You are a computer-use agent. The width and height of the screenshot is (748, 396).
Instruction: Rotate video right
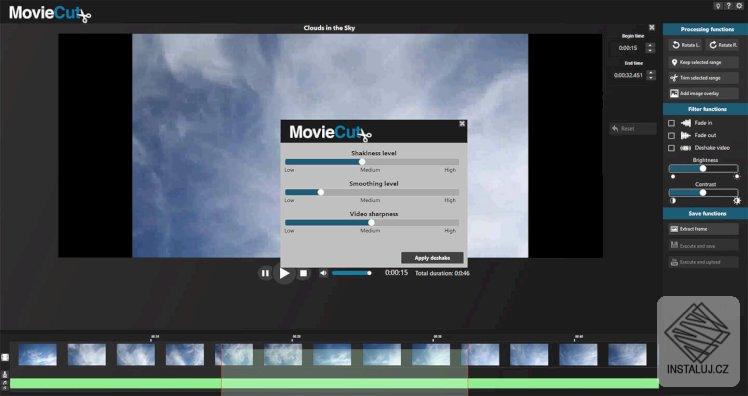tap(723, 45)
